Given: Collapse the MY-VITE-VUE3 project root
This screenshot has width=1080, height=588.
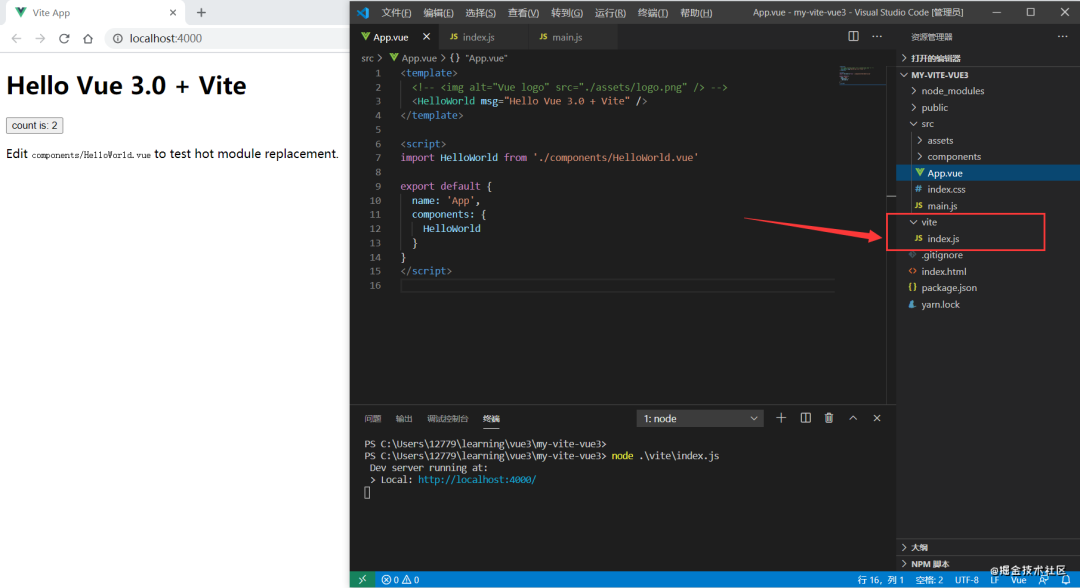Looking at the screenshot, I should [988, 75].
